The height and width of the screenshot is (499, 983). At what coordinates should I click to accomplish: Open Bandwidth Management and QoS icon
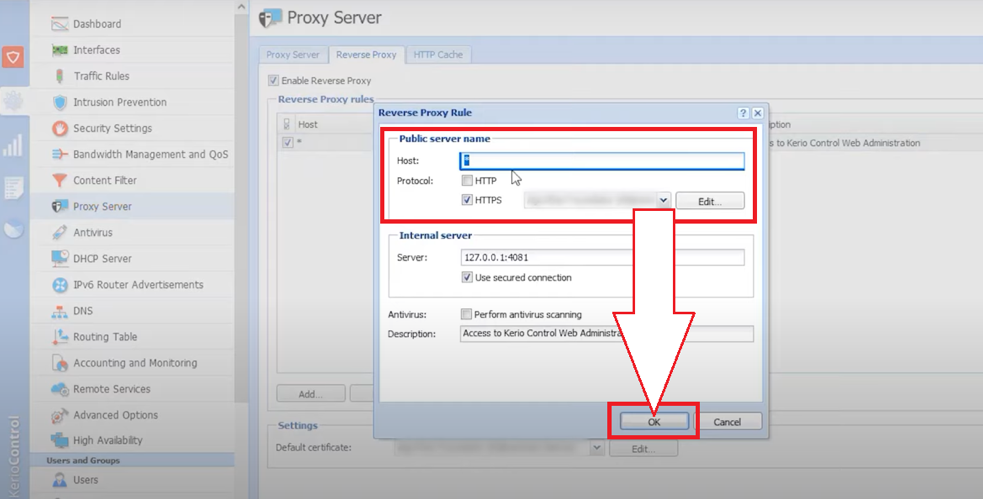point(60,154)
